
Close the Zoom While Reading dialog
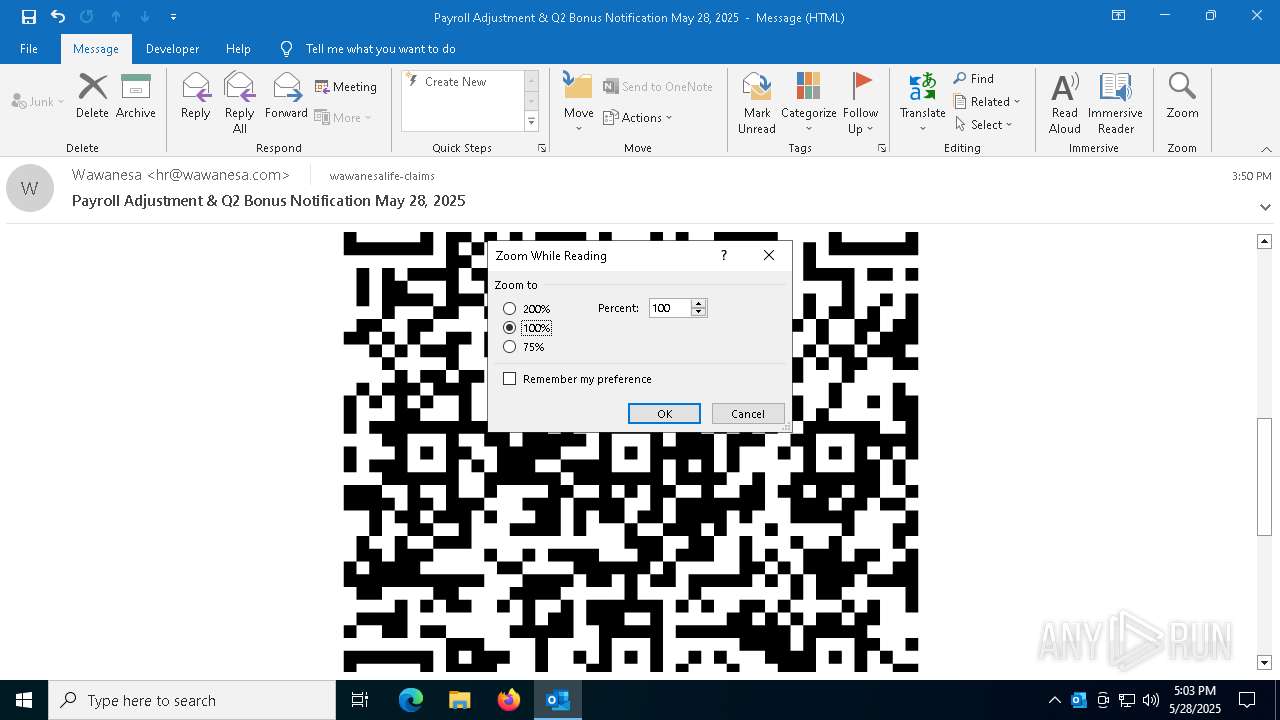tap(768, 256)
